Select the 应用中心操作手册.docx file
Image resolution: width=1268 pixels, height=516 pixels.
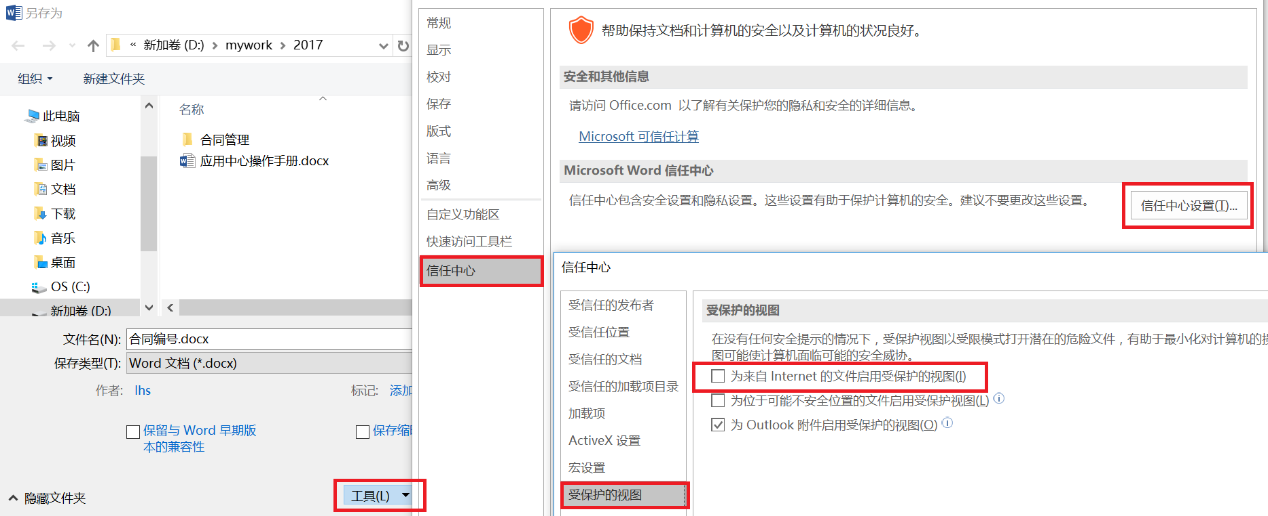[263, 161]
